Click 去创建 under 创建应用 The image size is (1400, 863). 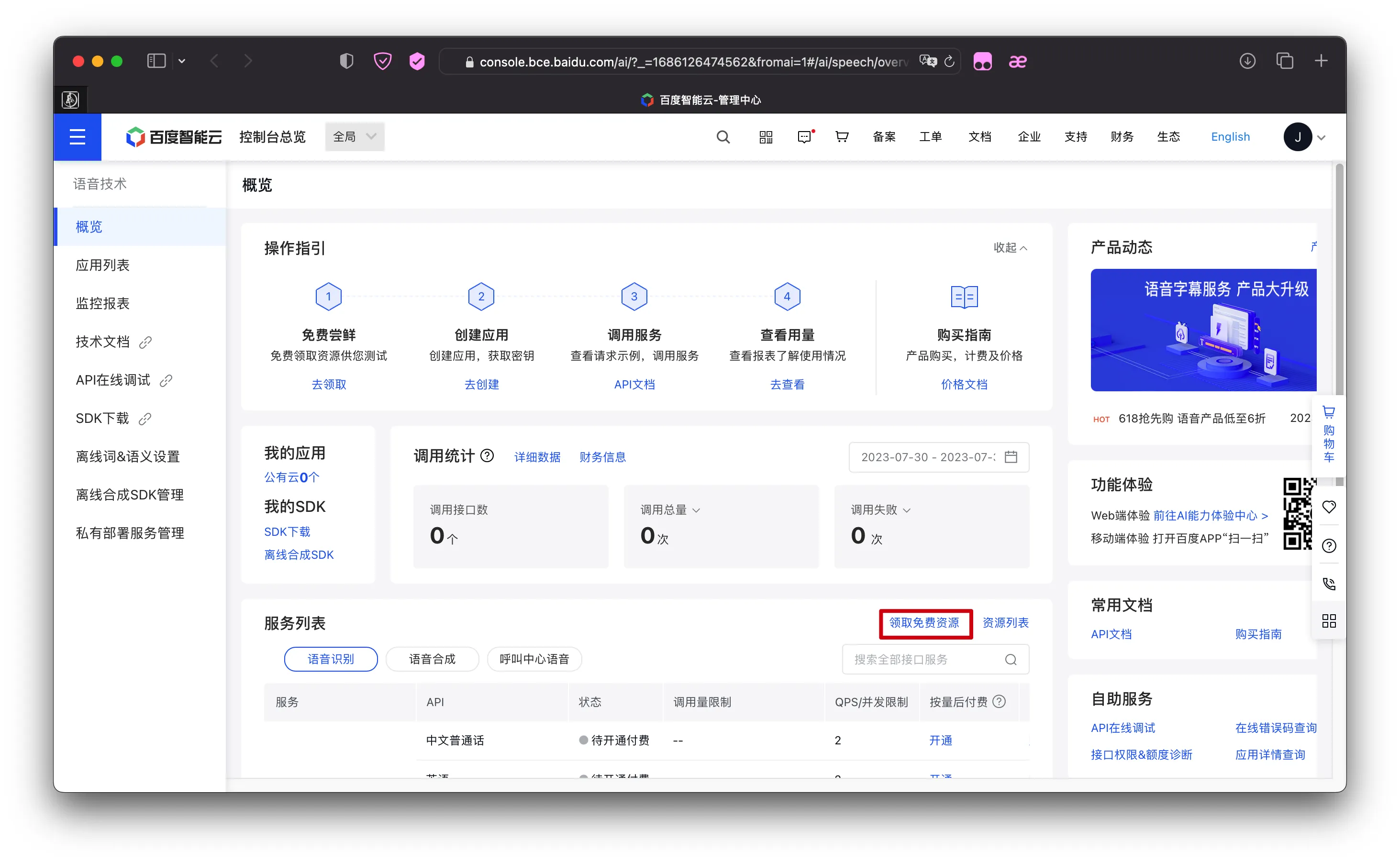[481, 385]
